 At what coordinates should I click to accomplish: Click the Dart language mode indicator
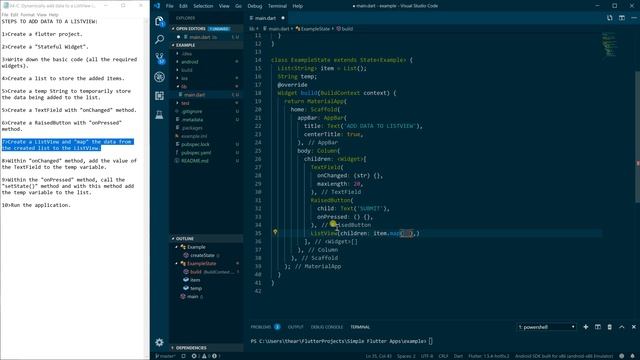pyautogui.click(x=458, y=356)
